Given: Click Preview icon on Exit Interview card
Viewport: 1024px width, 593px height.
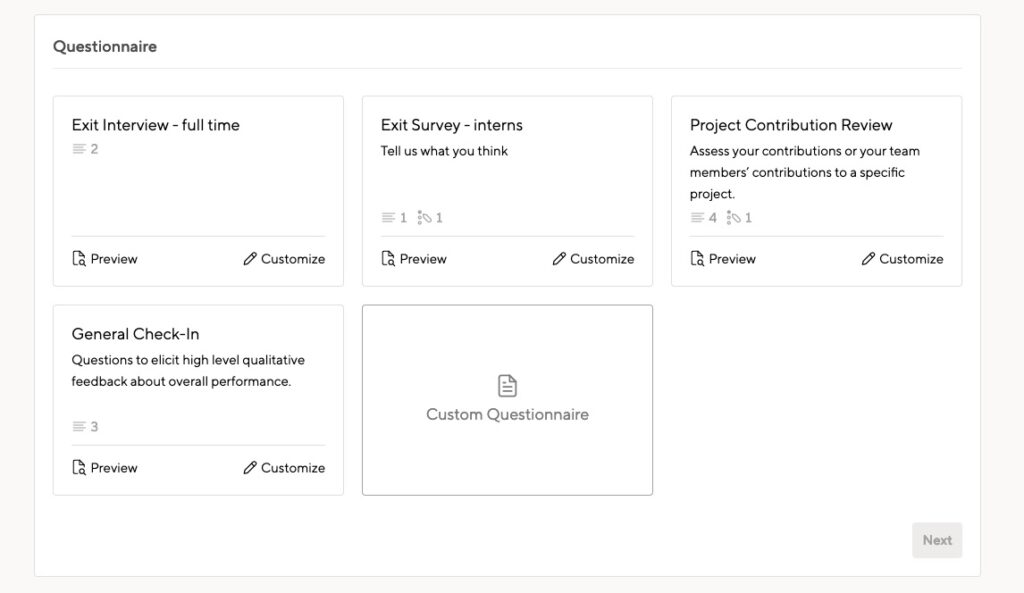Looking at the screenshot, I should click(x=79, y=259).
